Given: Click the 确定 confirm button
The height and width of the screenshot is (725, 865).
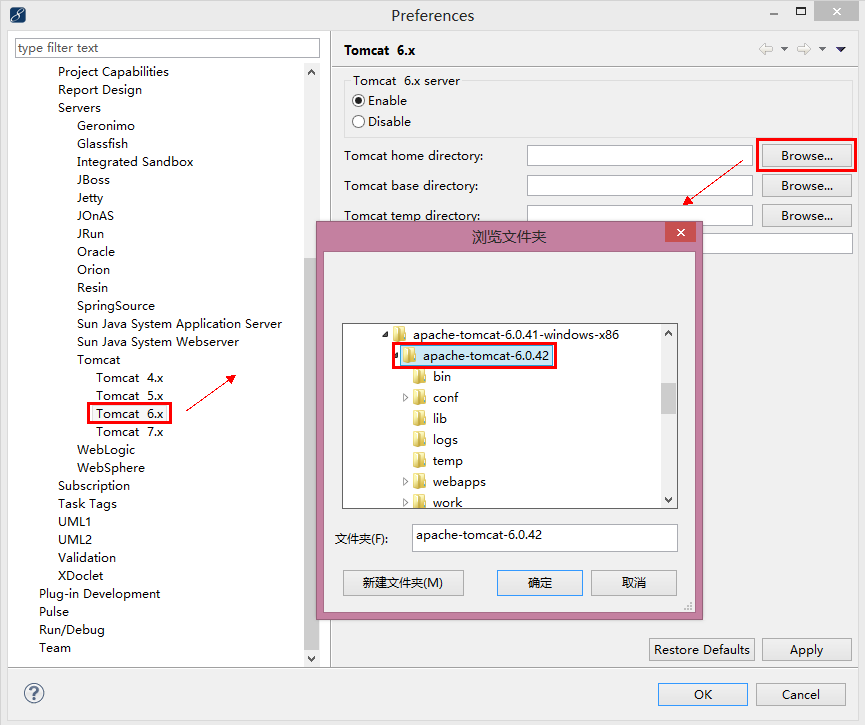Looking at the screenshot, I should (540, 583).
